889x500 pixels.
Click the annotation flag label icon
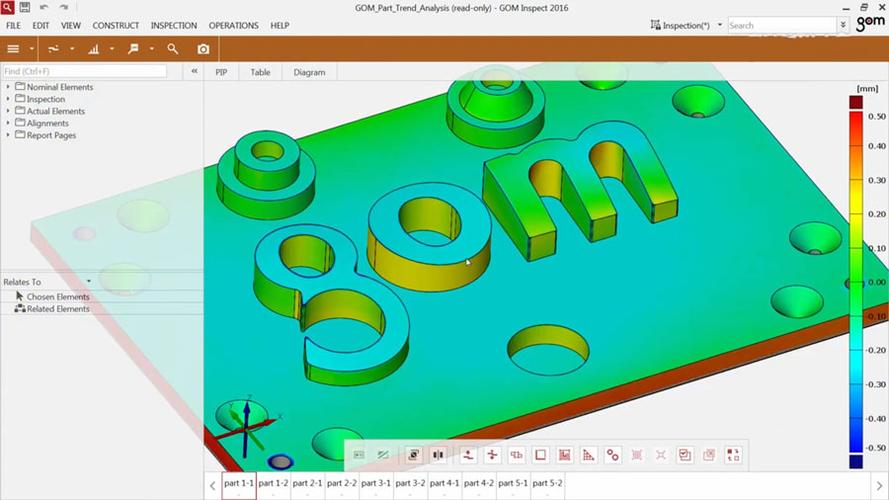pos(133,49)
